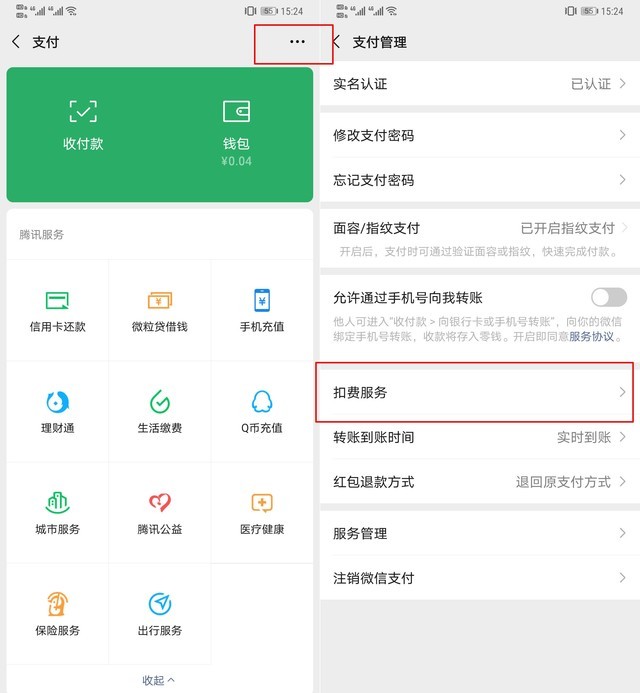This screenshot has height=693, width=640.
Task: Select 实名认证 menu row label
Action: click(360, 84)
